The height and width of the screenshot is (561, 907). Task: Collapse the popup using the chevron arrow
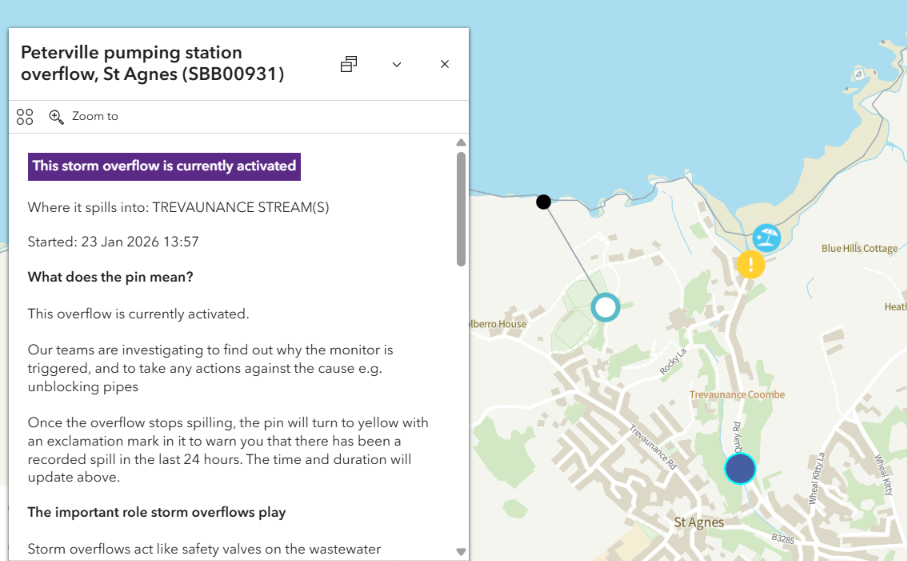(x=397, y=64)
